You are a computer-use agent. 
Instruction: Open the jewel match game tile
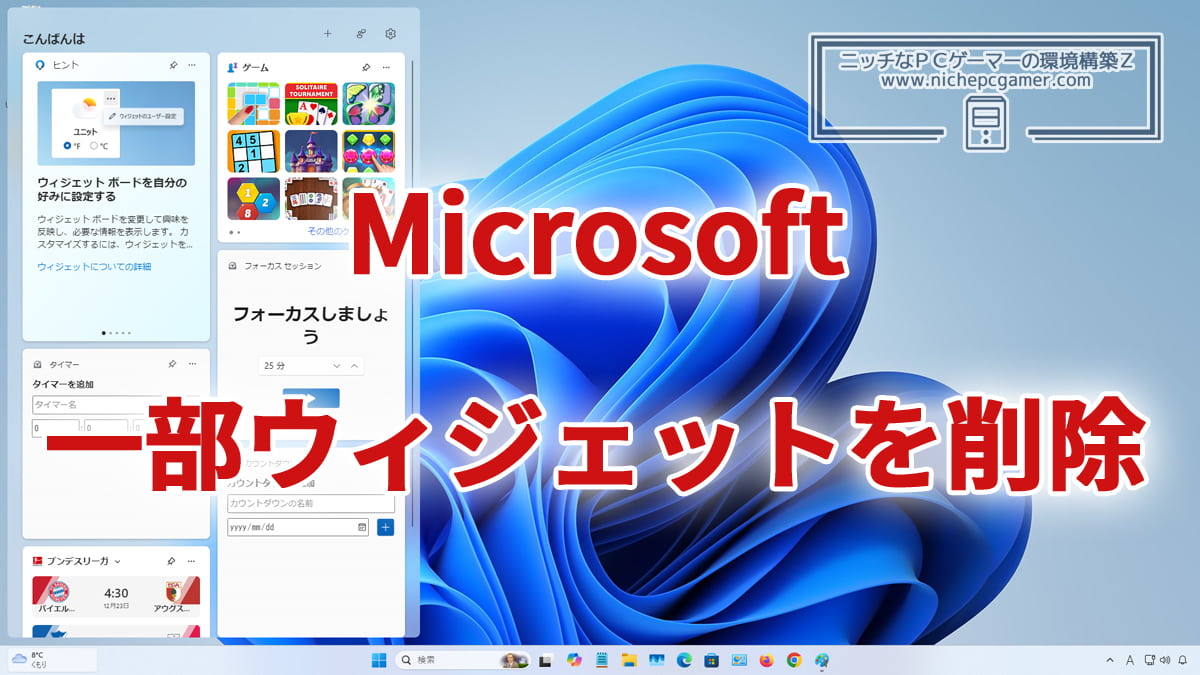(369, 151)
